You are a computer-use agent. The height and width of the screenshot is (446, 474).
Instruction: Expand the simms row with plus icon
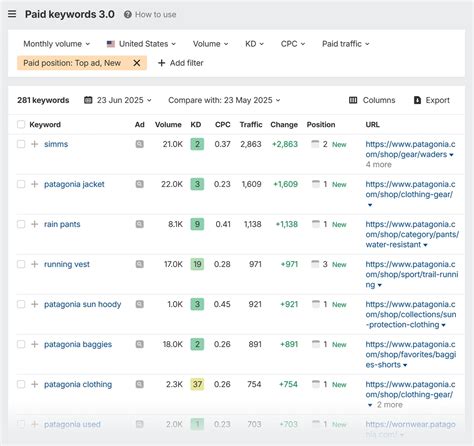click(x=34, y=144)
